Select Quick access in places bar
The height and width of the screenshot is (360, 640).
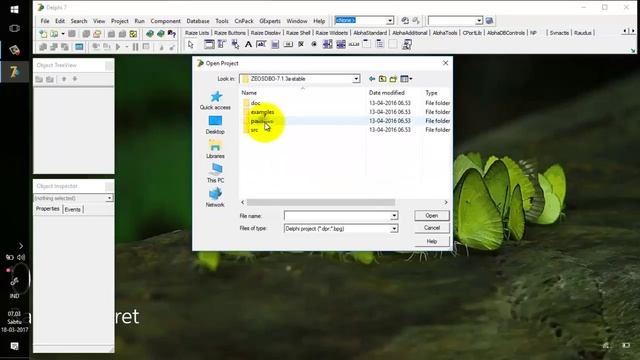coord(215,100)
